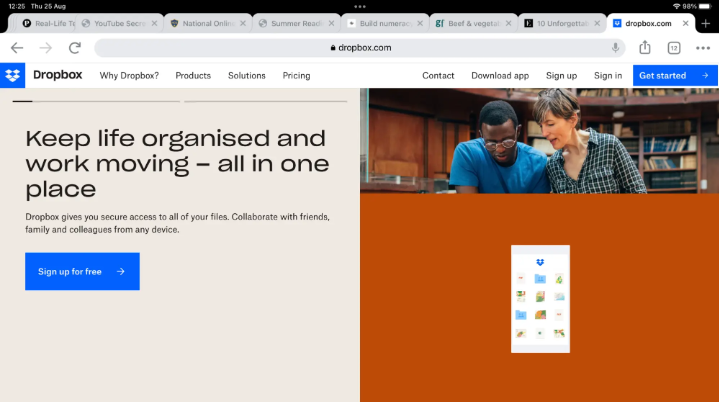Go back with the browser back arrow
Image resolution: width=719 pixels, height=402 pixels.
pos(17,48)
